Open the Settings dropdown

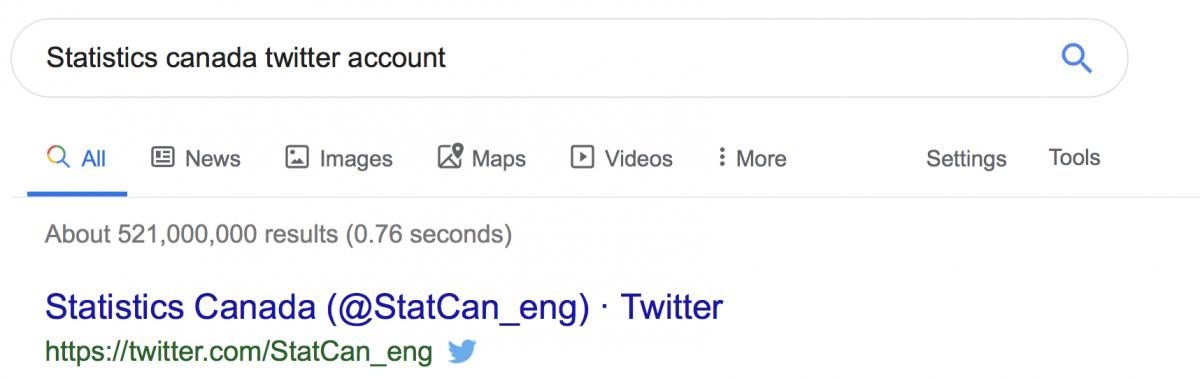tap(966, 158)
